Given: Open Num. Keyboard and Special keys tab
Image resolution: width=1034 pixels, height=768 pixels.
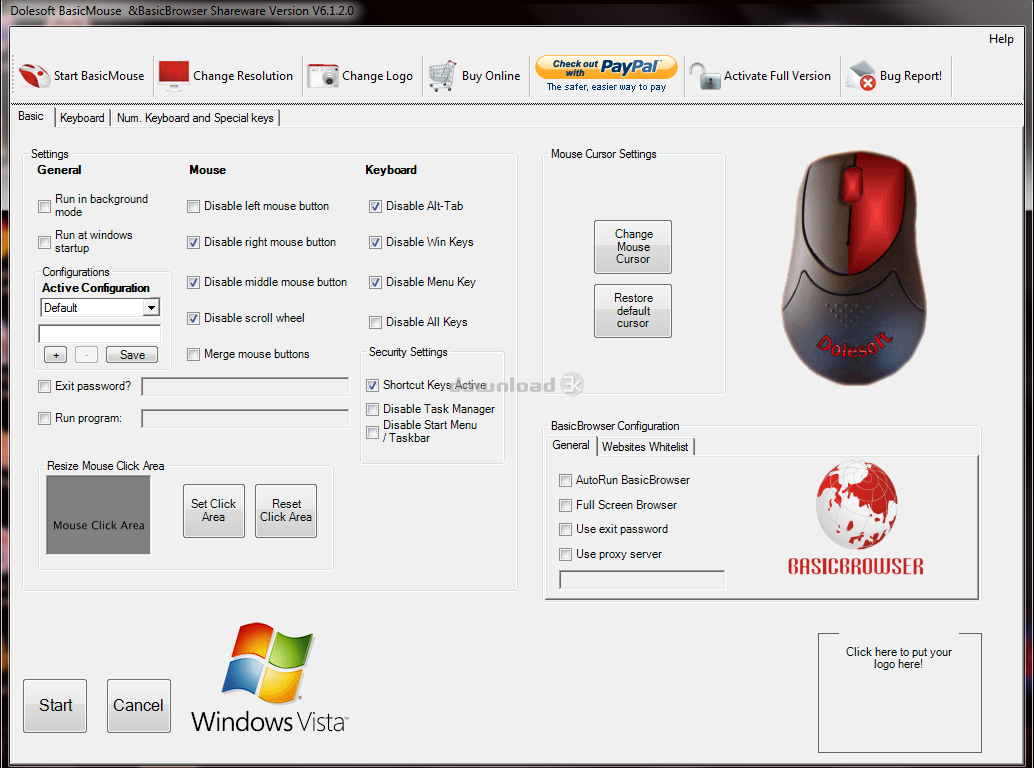Looking at the screenshot, I should coord(195,117).
